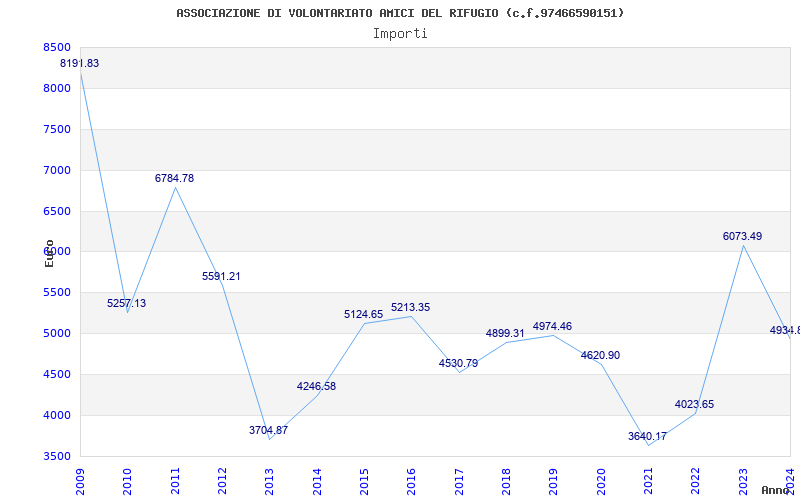The image size is (800, 500).
Task: Select the data label 5213.35
Action: [411, 308]
